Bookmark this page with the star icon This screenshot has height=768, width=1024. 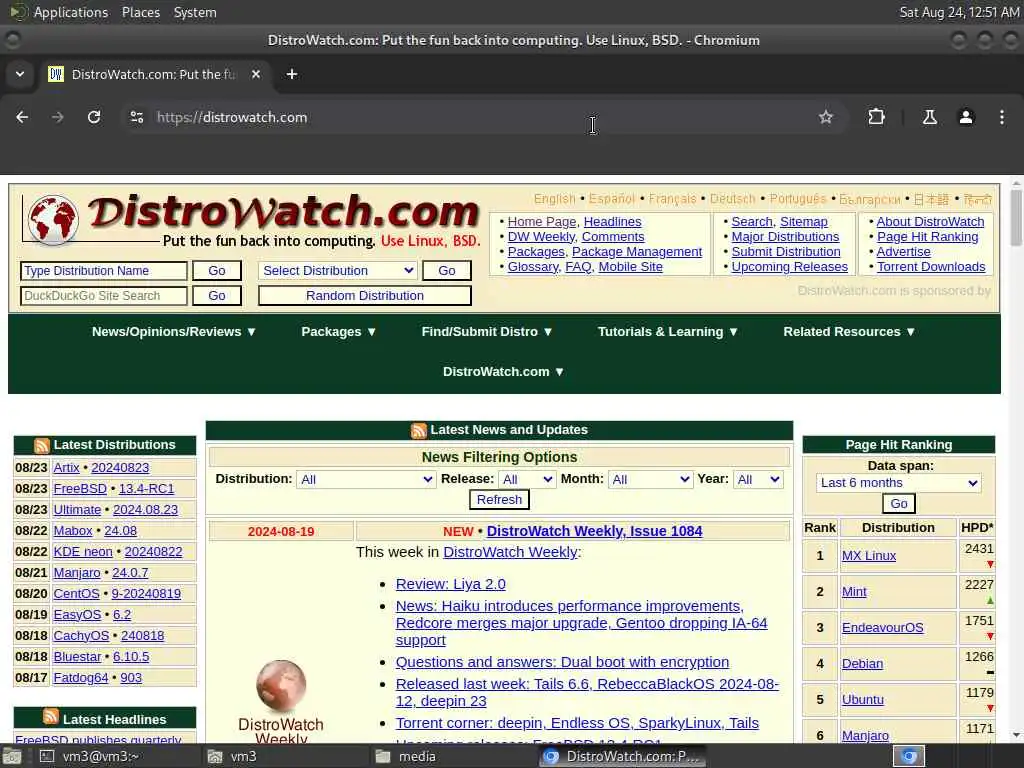point(826,117)
